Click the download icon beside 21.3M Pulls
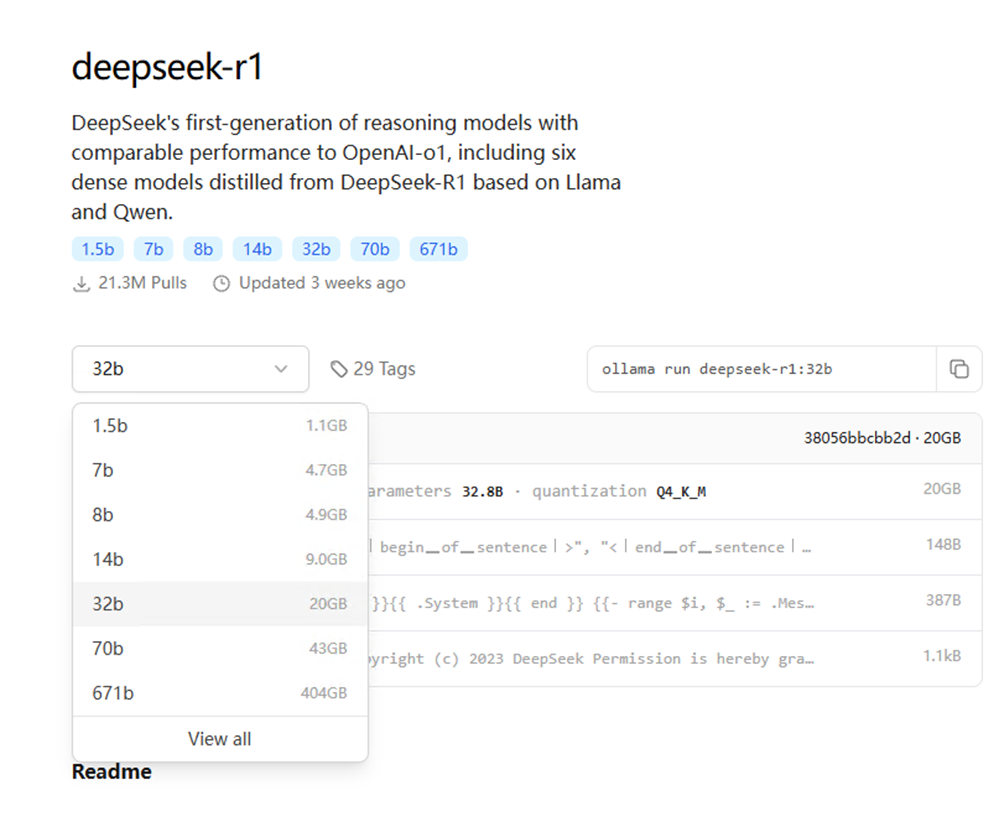This screenshot has height=837, width=999. click(82, 283)
